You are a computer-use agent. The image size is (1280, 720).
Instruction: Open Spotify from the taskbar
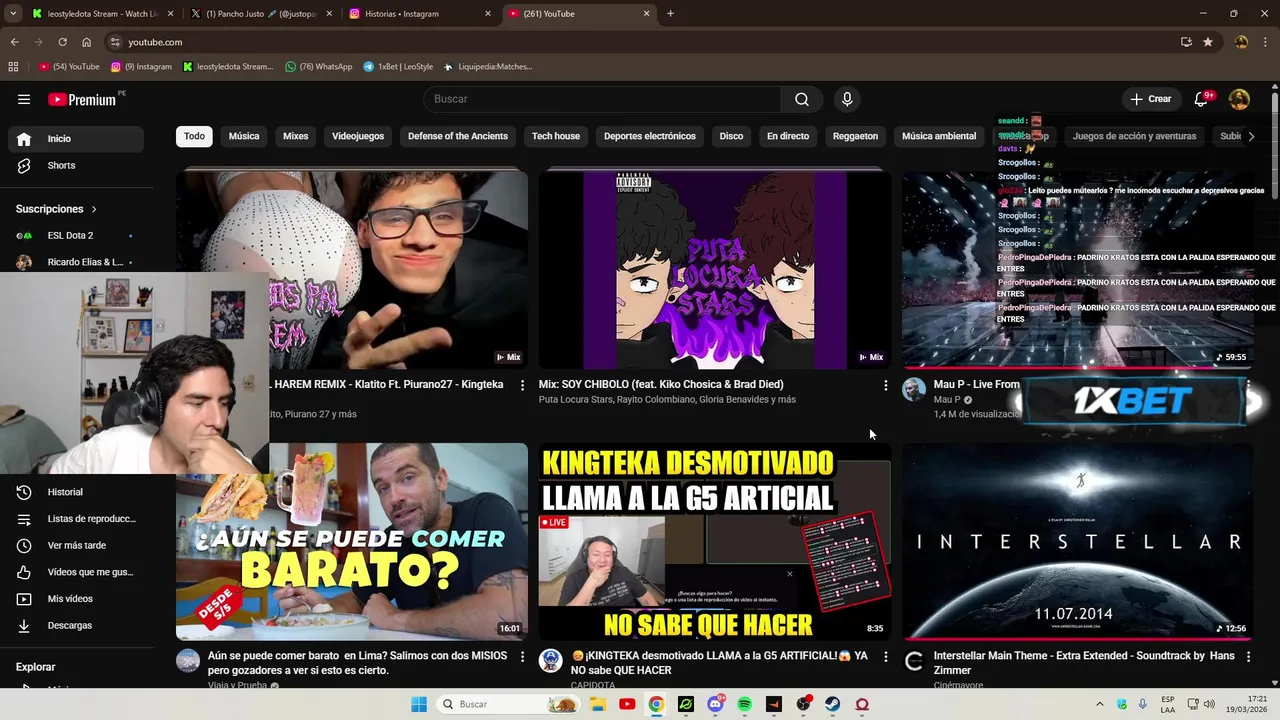(x=745, y=704)
